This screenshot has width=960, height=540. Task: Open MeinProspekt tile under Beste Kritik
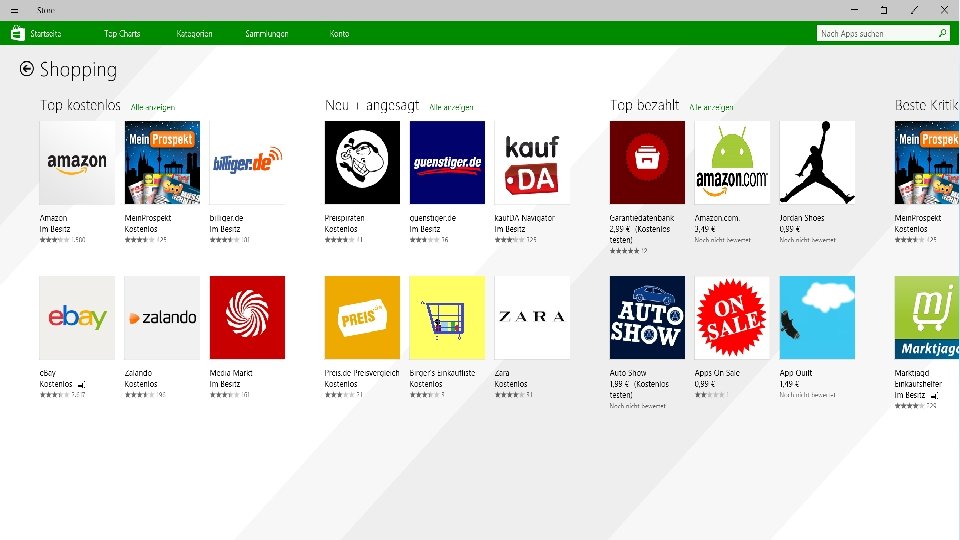coord(927,162)
